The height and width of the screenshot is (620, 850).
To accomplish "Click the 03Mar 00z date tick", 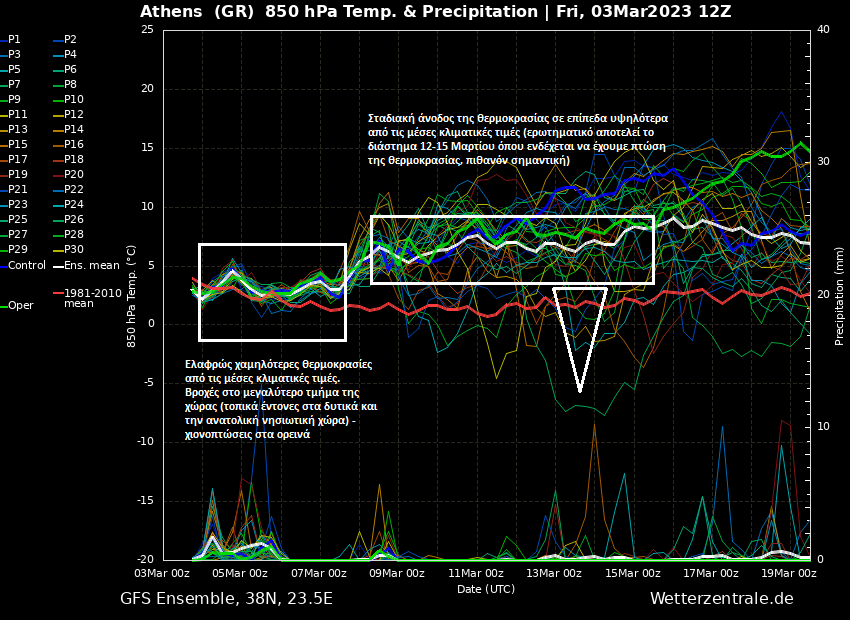I will [x=163, y=573].
